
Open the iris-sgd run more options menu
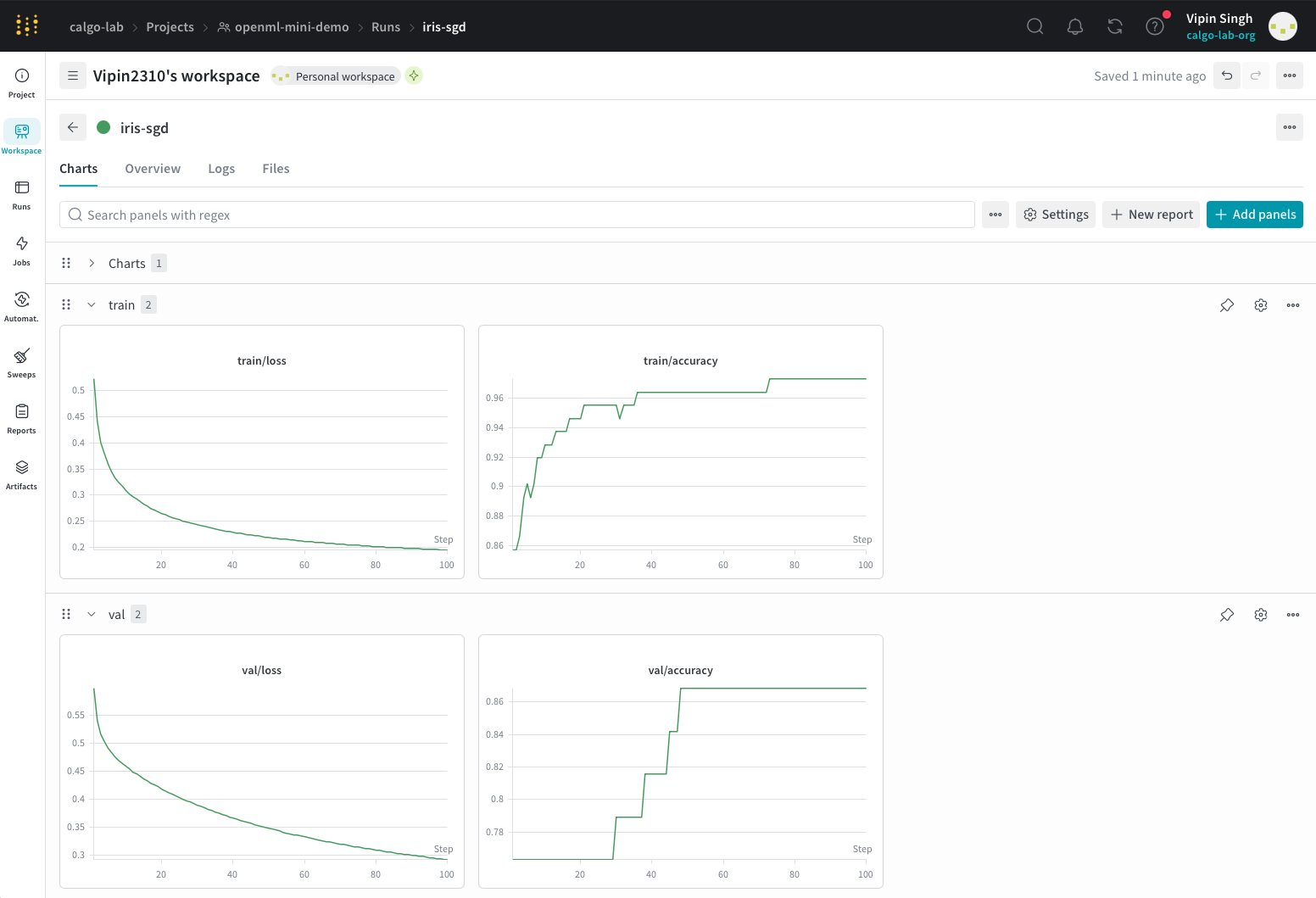coord(1290,127)
